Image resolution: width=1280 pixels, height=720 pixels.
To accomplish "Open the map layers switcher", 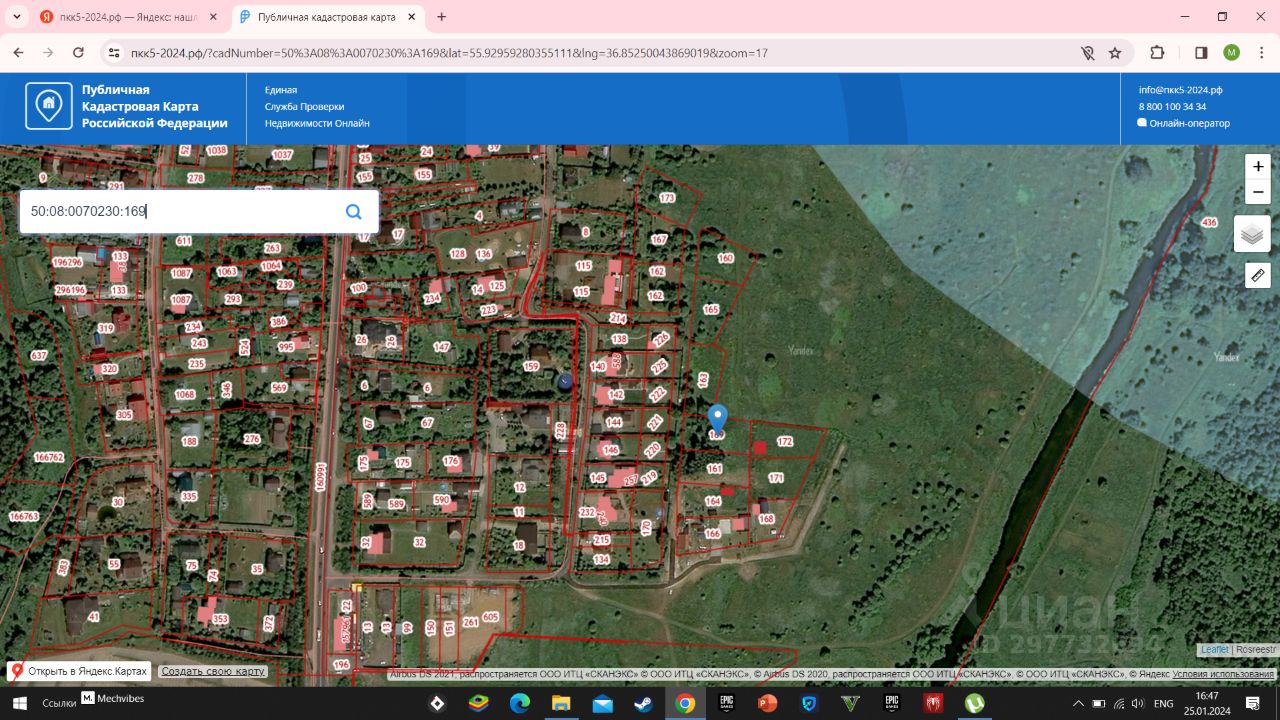I will tap(1252, 234).
